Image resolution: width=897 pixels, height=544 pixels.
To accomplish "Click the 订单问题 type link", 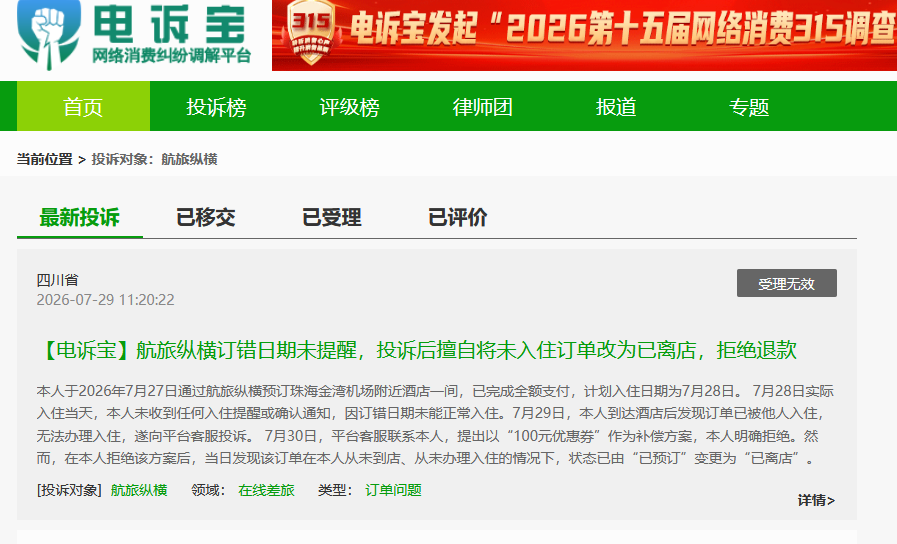I will click(394, 490).
